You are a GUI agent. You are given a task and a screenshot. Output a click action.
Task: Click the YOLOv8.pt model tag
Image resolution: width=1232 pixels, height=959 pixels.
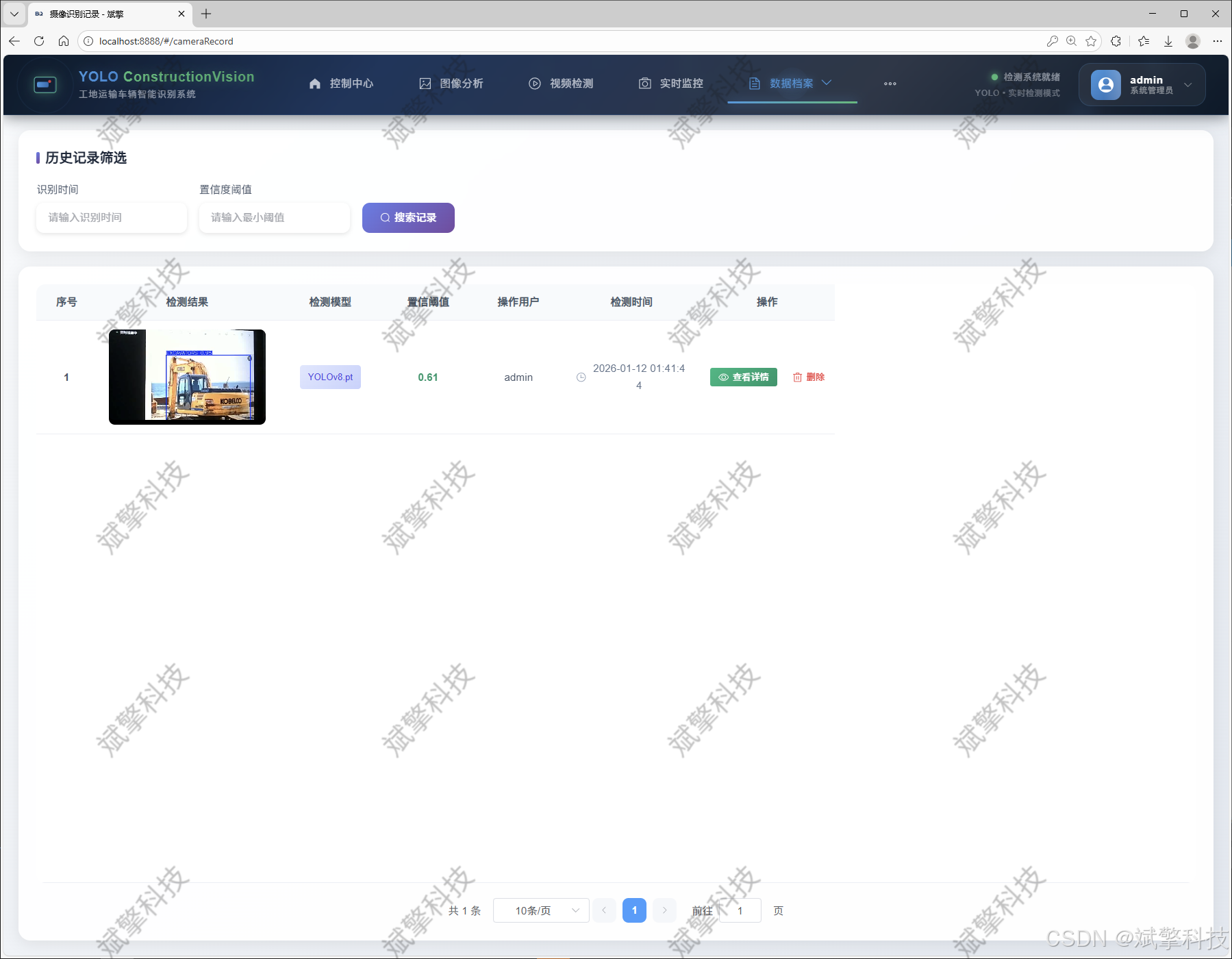(330, 377)
